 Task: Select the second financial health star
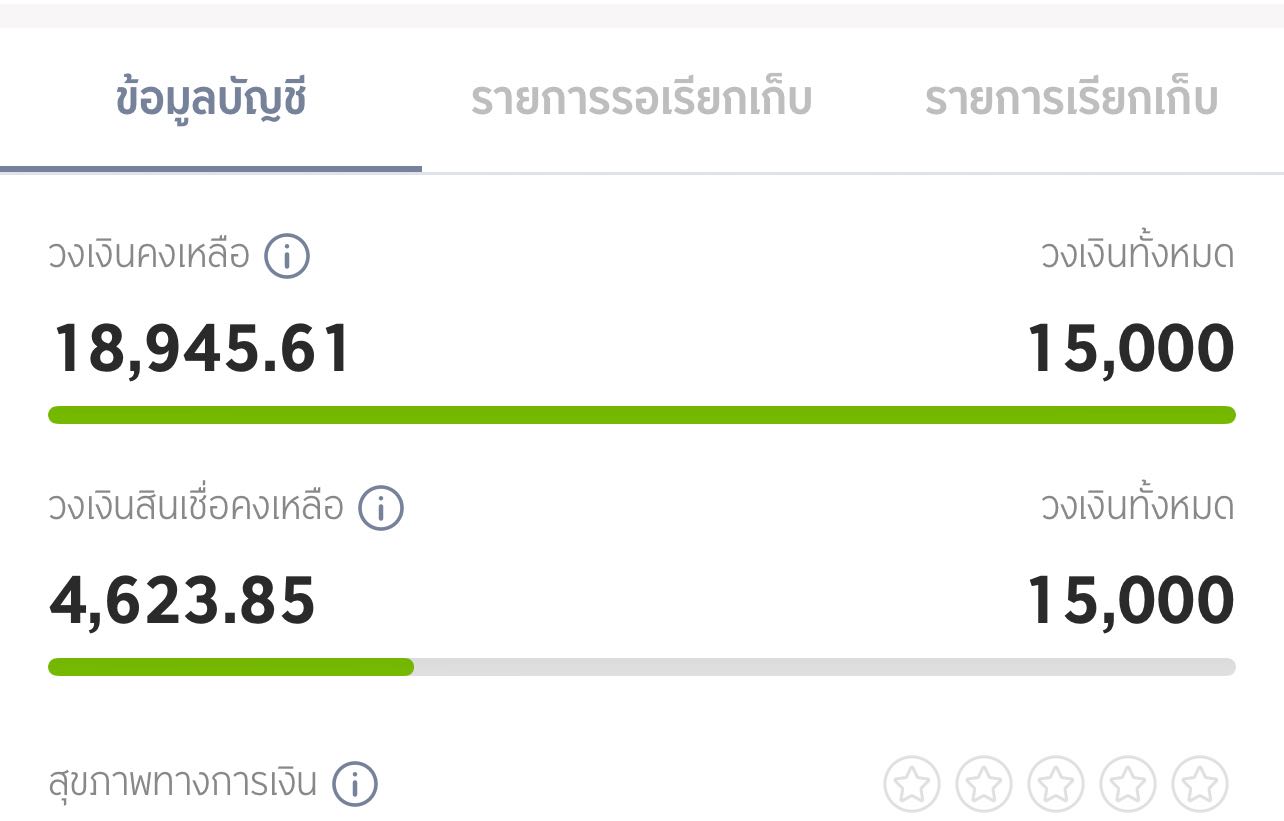[x=984, y=784]
